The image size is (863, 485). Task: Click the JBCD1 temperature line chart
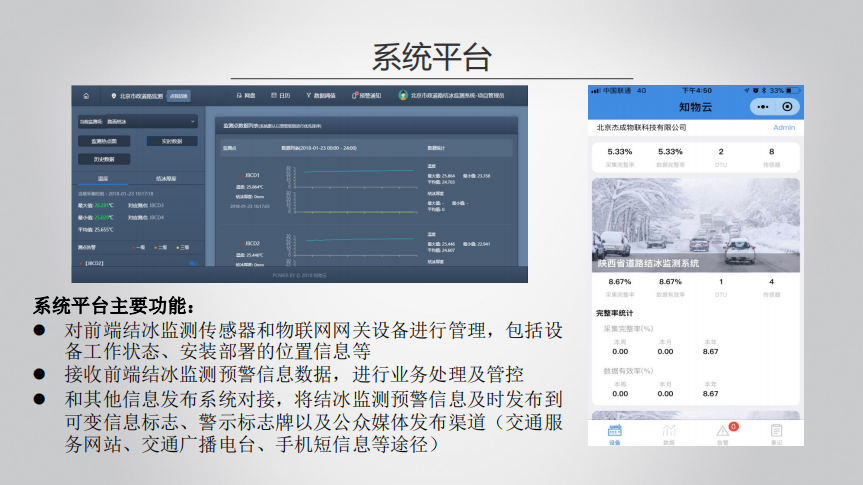tap(351, 177)
